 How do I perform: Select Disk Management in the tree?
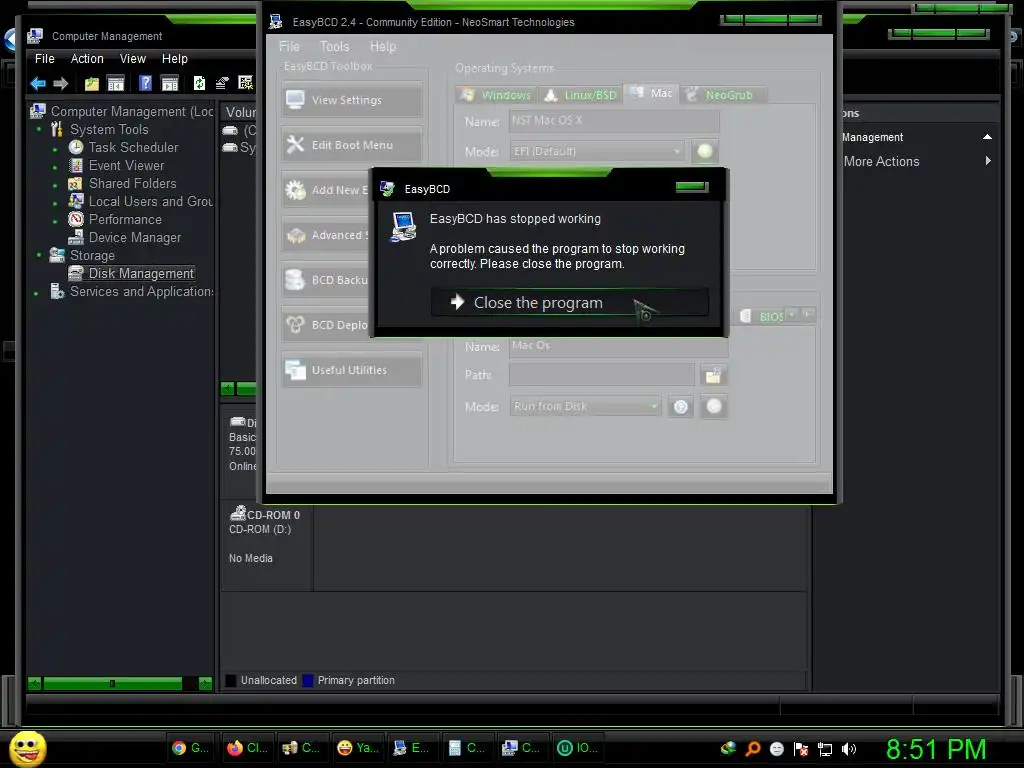[x=141, y=274]
